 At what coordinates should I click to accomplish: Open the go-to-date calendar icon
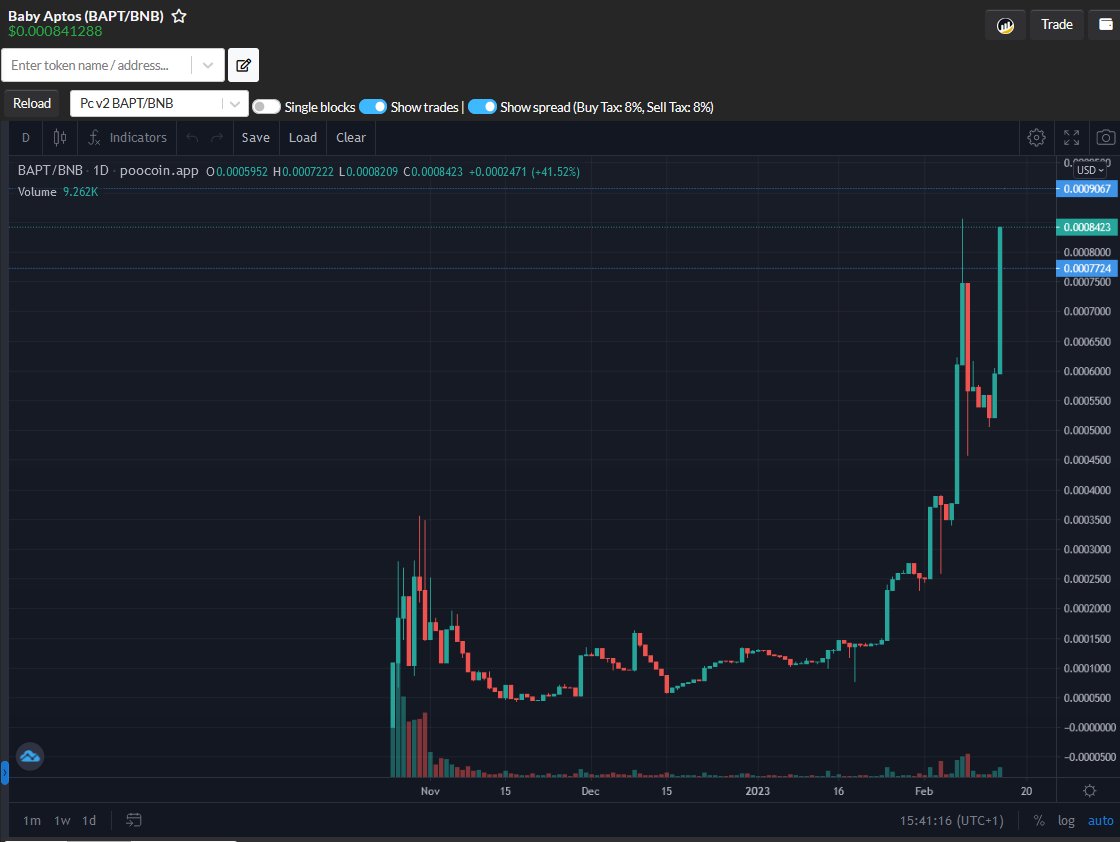134,819
